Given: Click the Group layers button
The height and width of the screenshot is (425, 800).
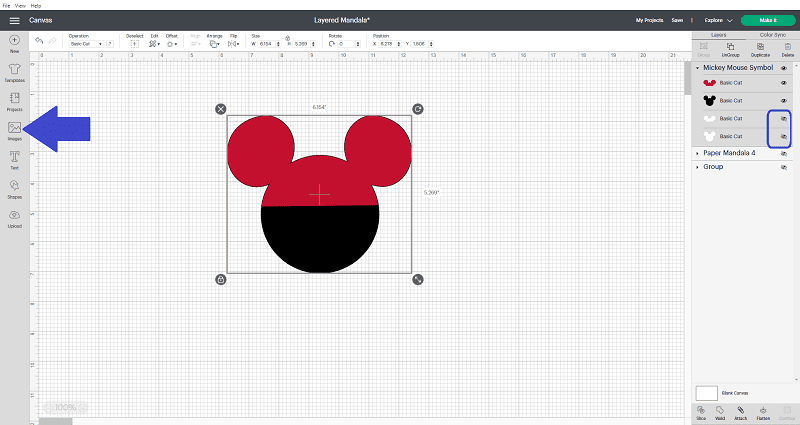Looking at the screenshot, I should 704,49.
